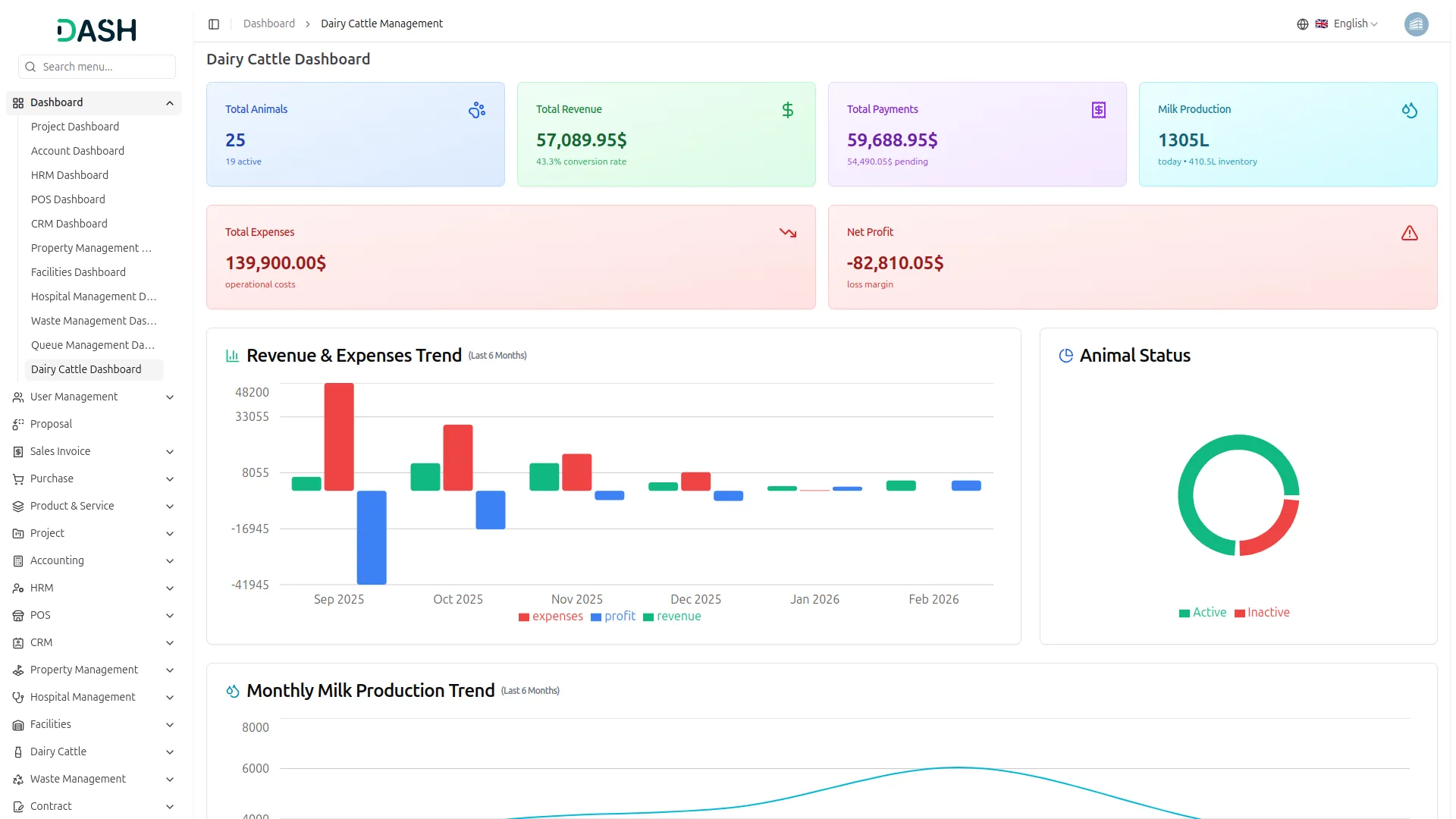
Task: Click the globe language icon
Action: (1302, 24)
